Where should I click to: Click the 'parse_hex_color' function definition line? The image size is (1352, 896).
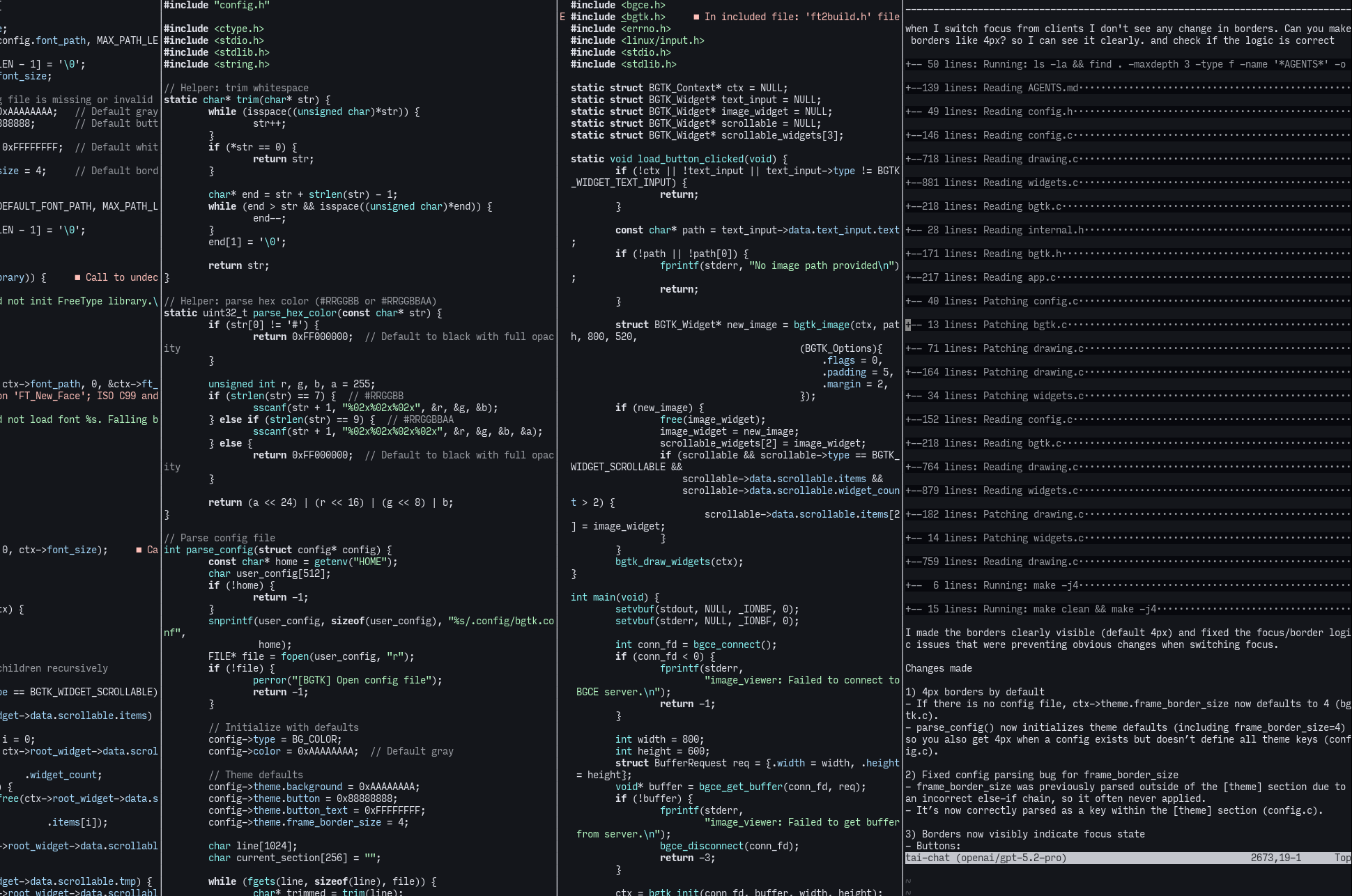(x=303, y=313)
